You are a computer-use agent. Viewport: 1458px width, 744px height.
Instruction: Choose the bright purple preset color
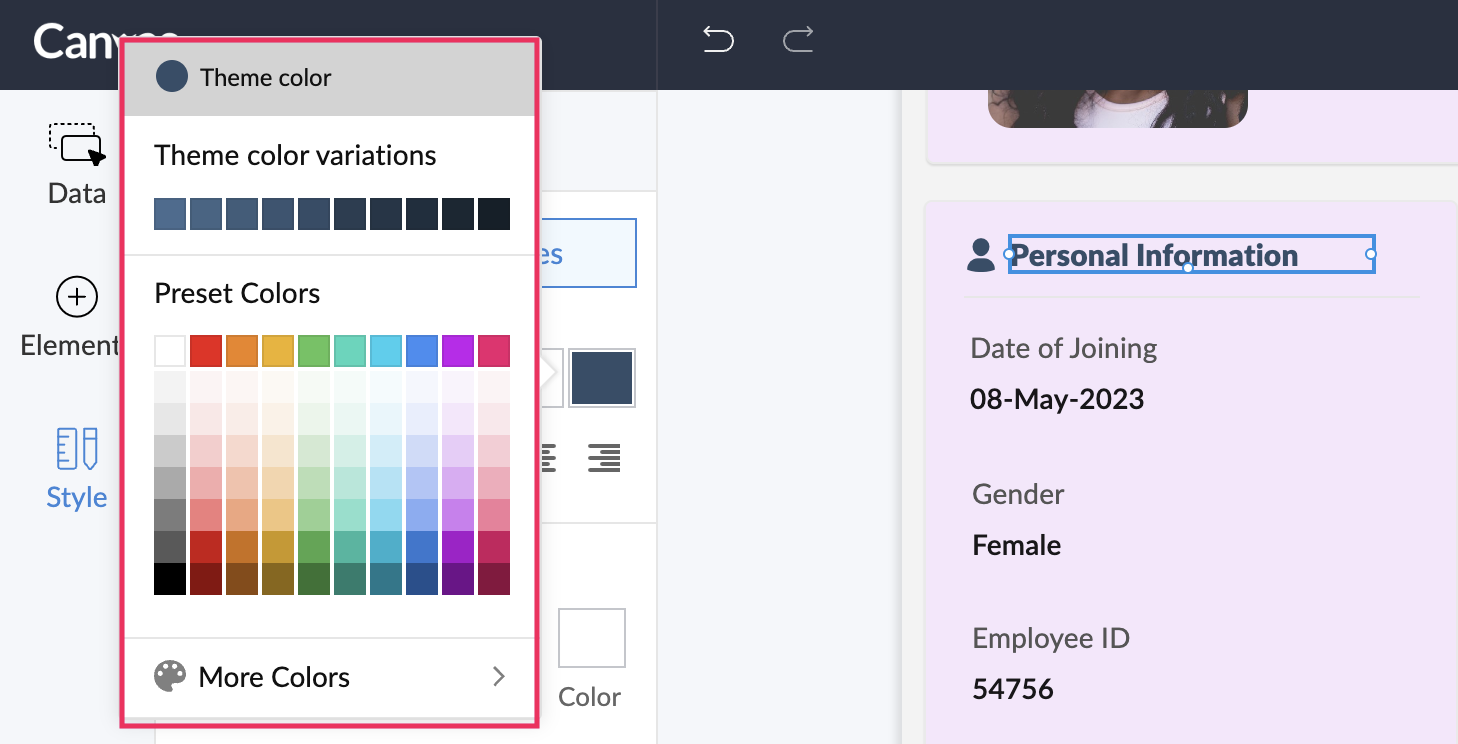pos(458,351)
